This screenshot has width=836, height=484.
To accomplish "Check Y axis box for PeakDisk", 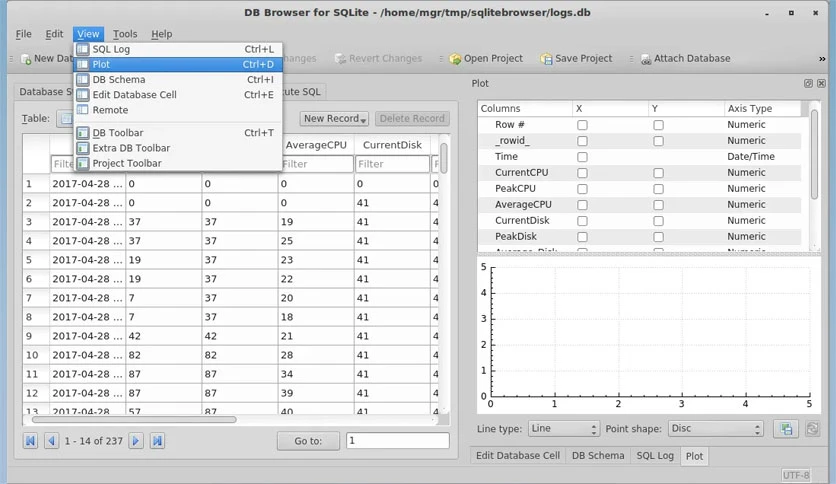I will [658, 237].
